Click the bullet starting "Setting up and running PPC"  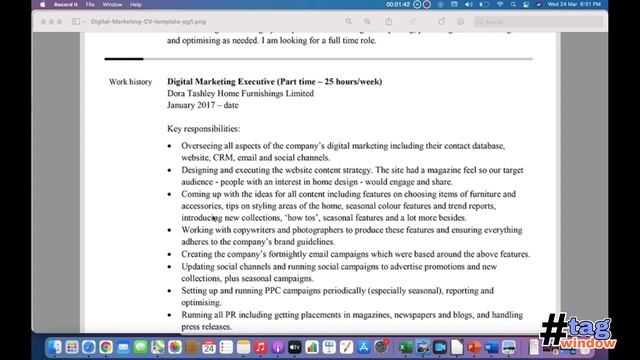[x=338, y=296]
